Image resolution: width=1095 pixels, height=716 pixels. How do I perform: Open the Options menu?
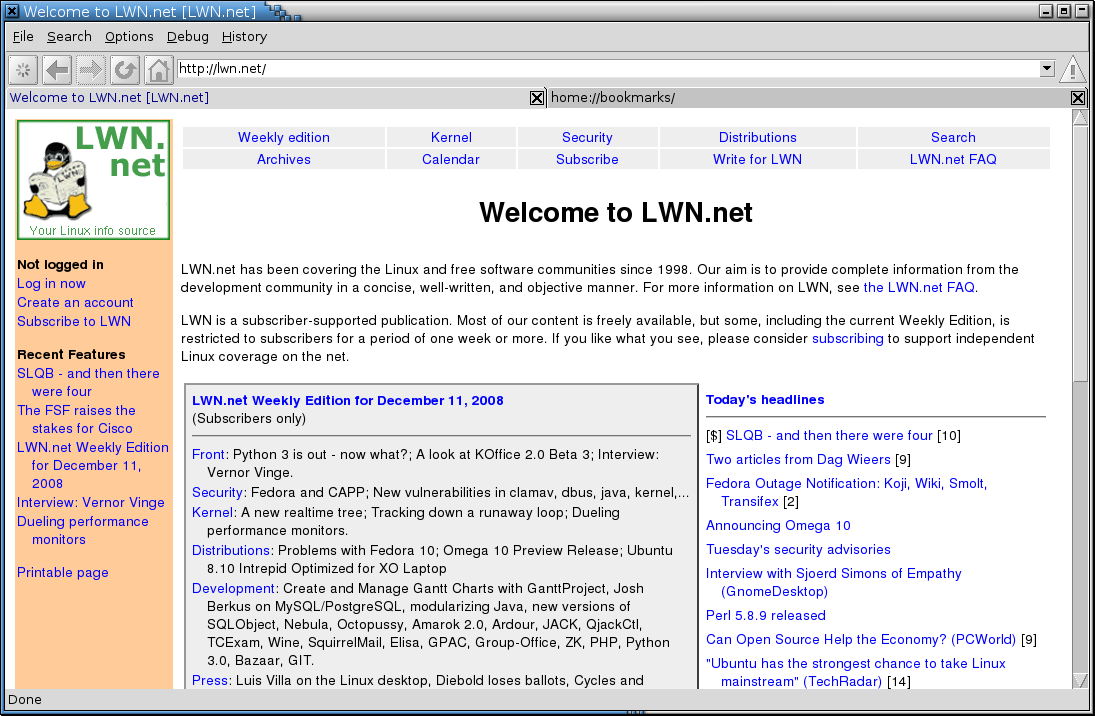click(x=129, y=37)
